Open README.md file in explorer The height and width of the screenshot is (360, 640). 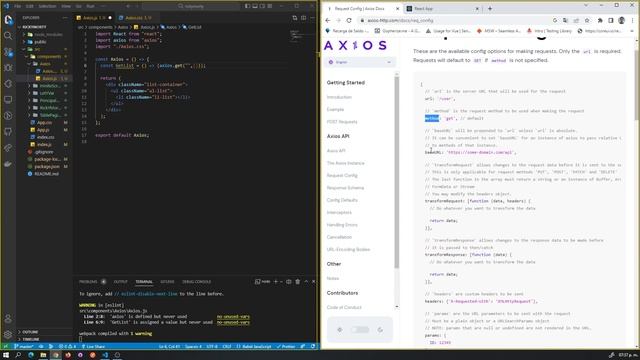pyautogui.click(x=46, y=174)
